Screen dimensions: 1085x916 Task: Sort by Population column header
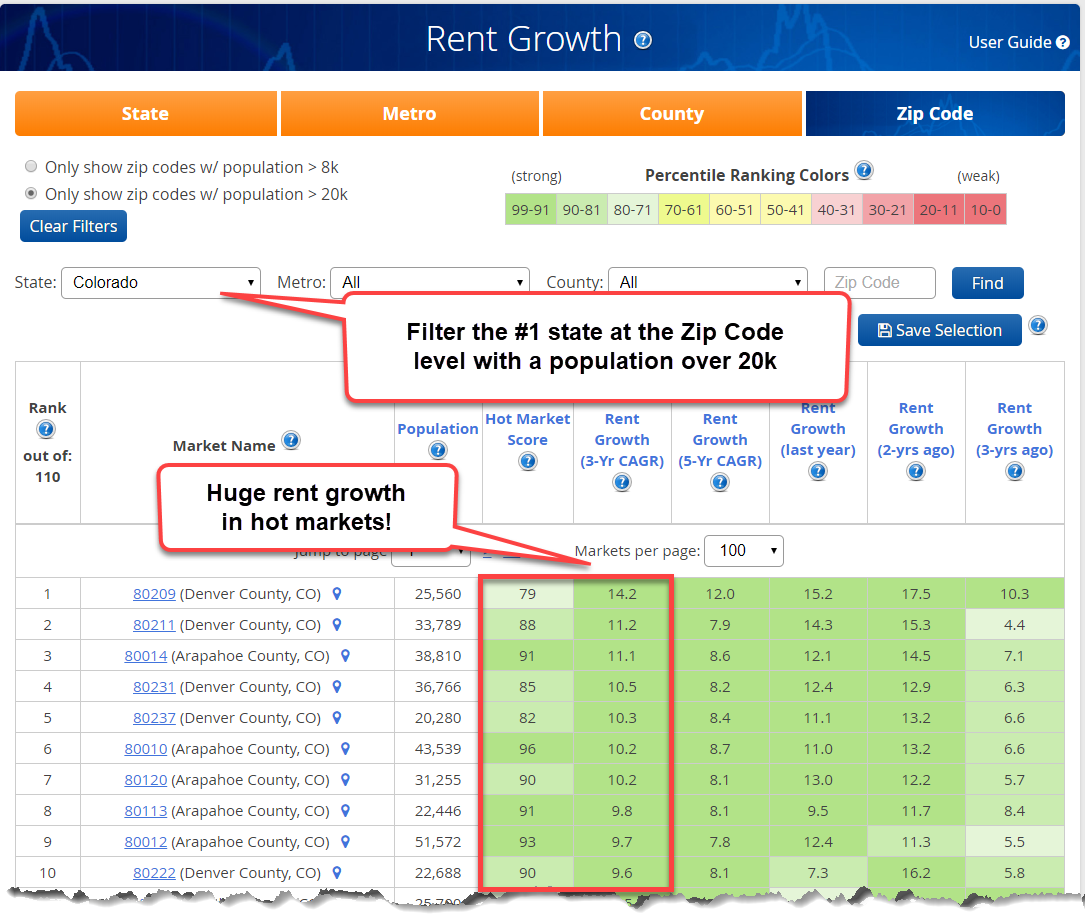coord(437,429)
